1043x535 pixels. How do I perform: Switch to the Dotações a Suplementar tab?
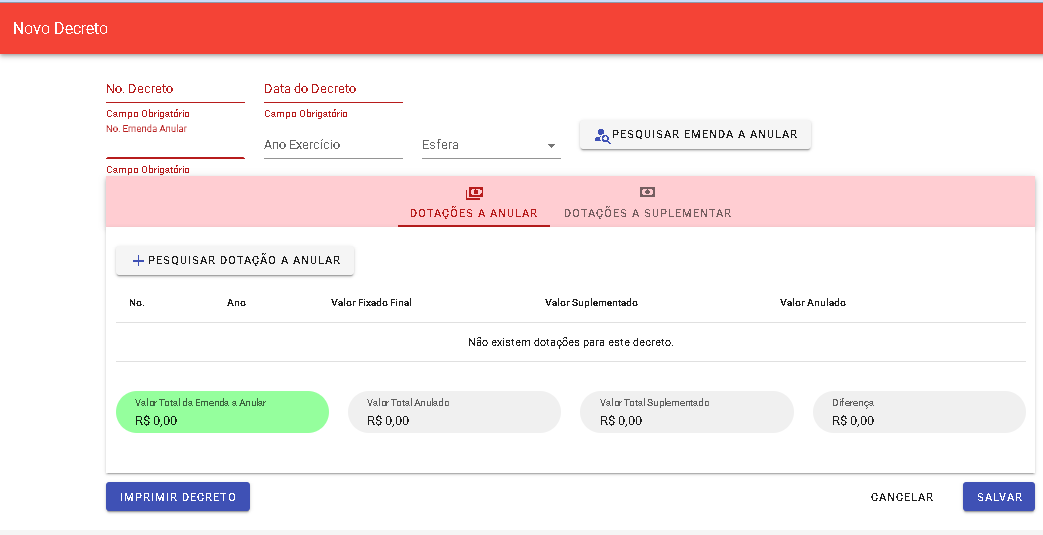tap(647, 213)
